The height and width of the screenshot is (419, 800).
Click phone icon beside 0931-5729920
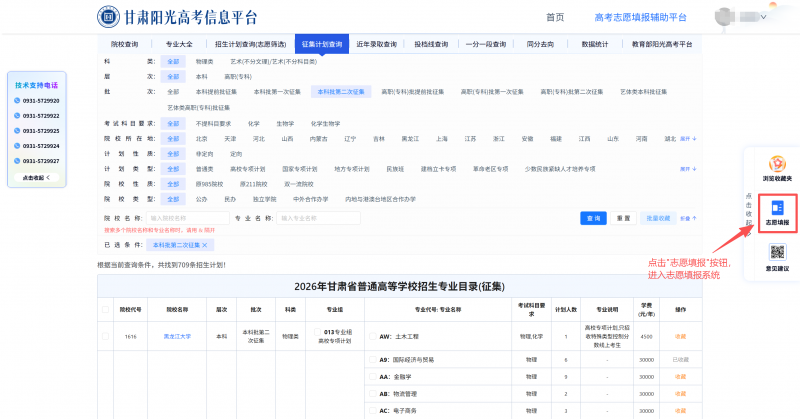click(x=17, y=101)
